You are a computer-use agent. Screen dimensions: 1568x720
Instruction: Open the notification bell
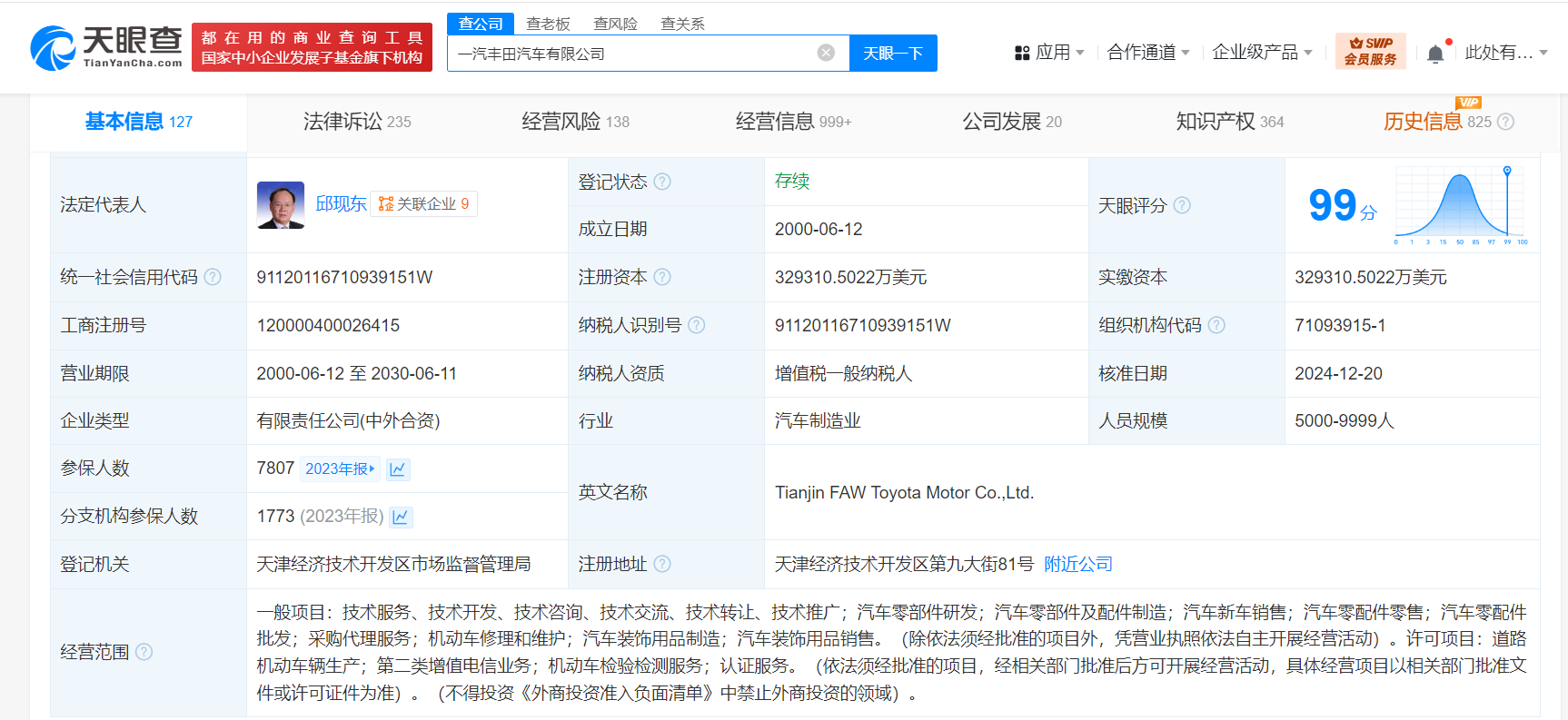(1435, 54)
